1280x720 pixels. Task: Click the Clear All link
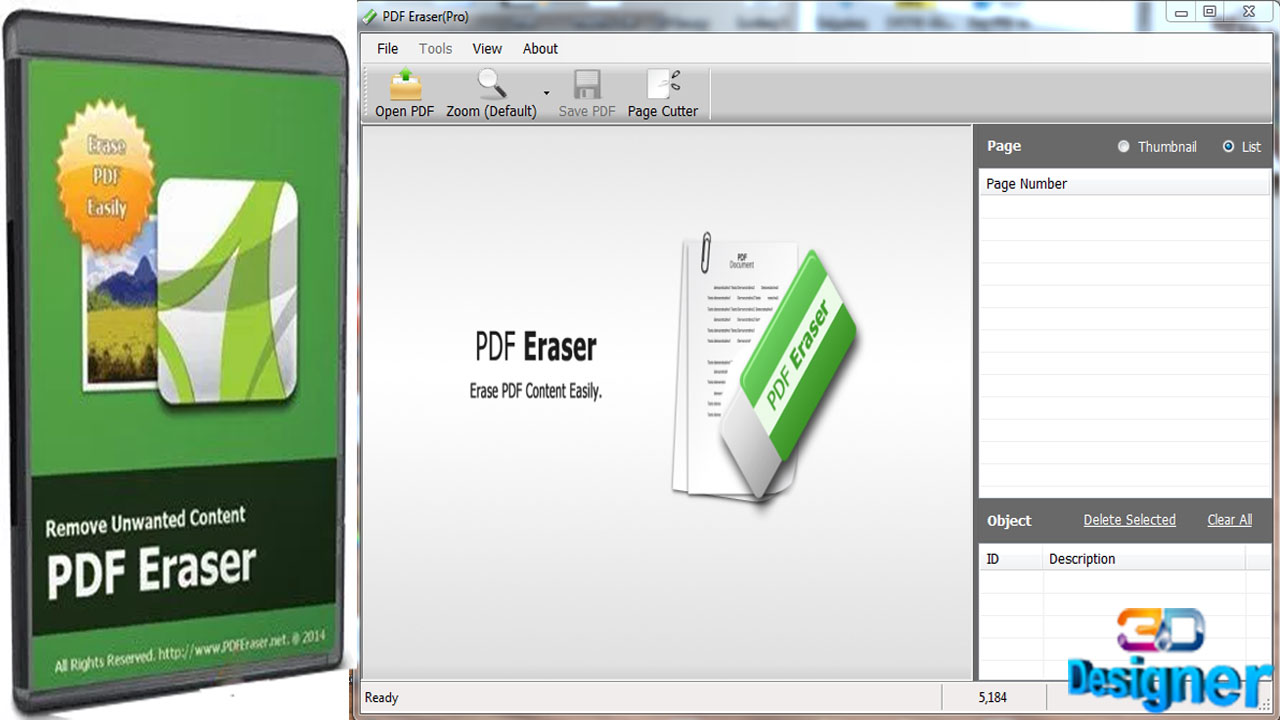click(1230, 520)
